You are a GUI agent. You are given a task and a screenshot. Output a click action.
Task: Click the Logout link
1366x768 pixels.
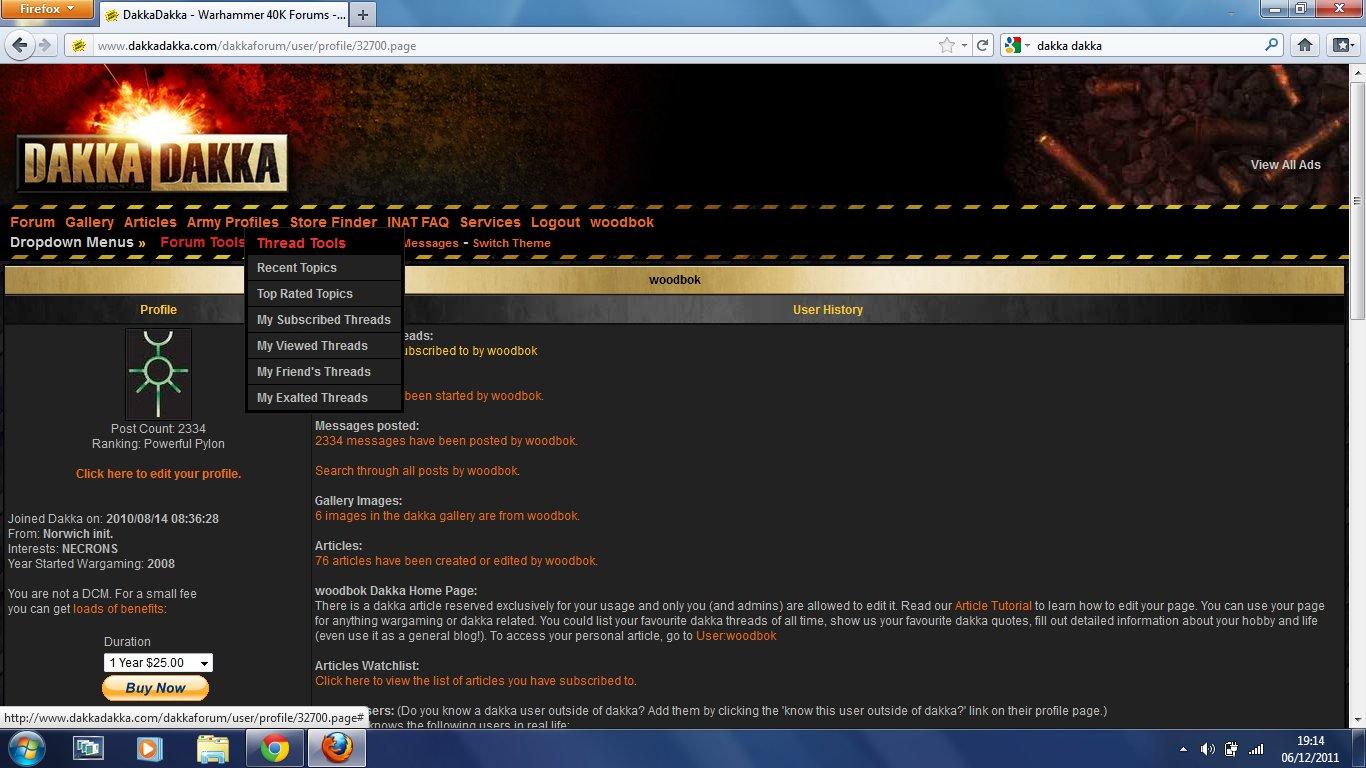pyautogui.click(x=555, y=222)
